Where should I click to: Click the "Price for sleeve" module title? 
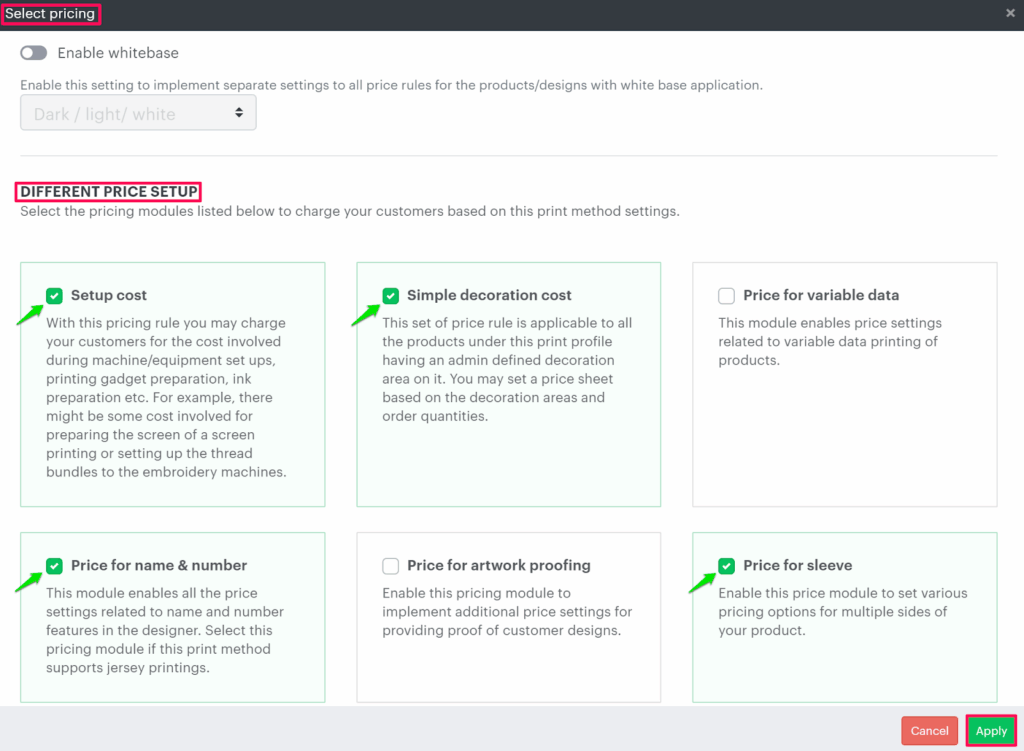pyautogui.click(x=797, y=565)
